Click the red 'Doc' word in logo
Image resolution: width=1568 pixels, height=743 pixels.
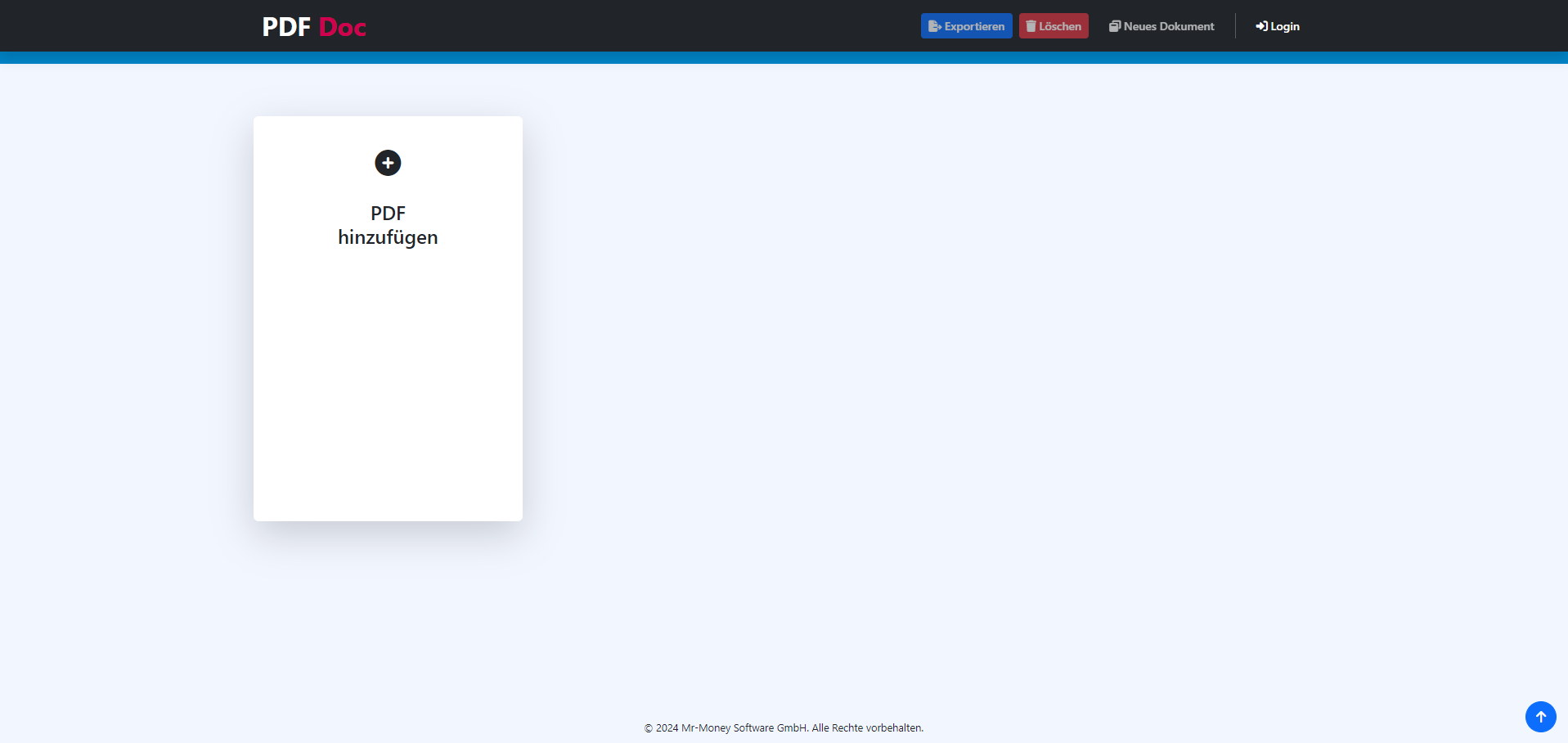pos(342,27)
